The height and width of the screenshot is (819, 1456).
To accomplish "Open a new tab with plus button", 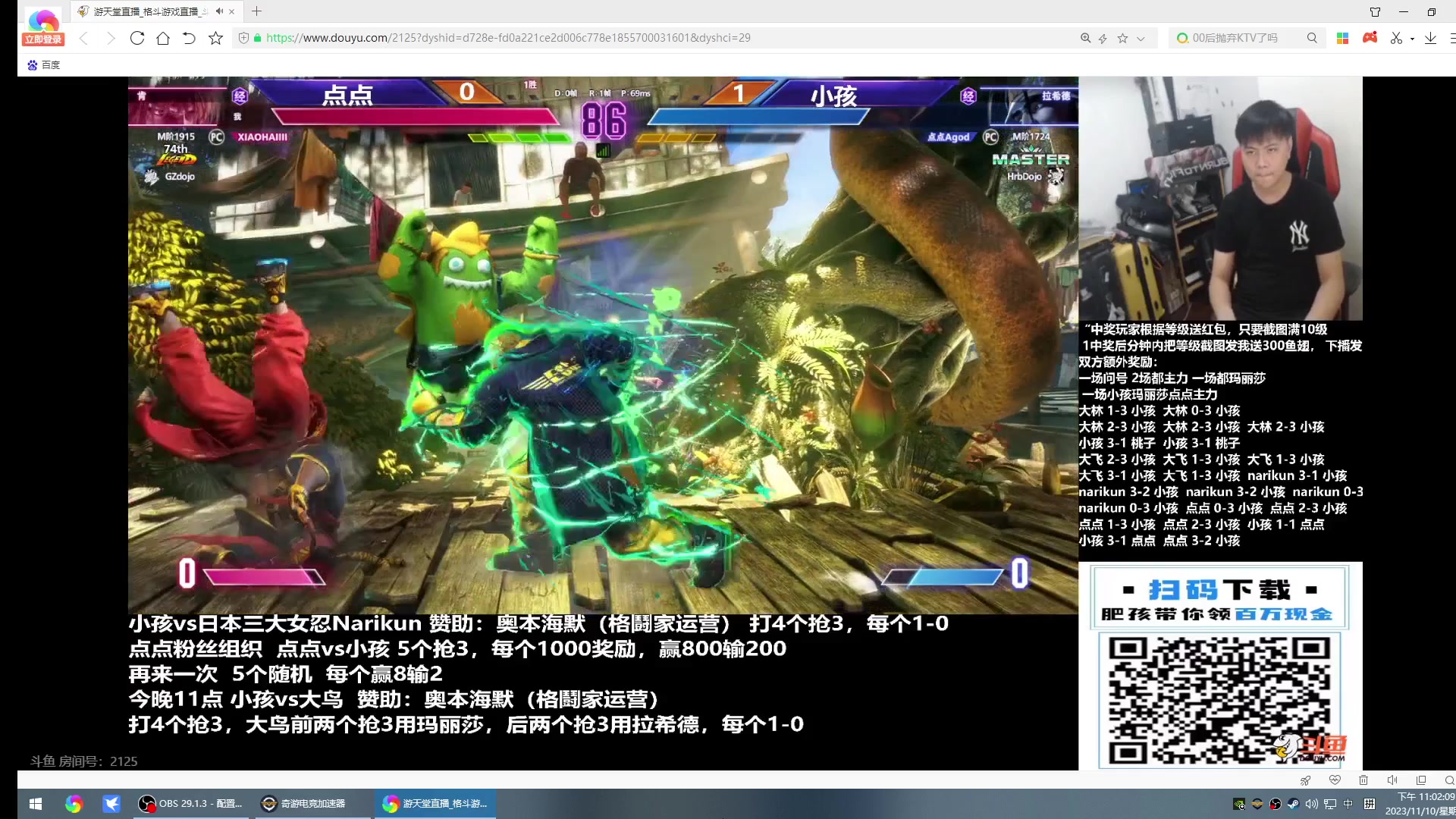I will coord(256,11).
